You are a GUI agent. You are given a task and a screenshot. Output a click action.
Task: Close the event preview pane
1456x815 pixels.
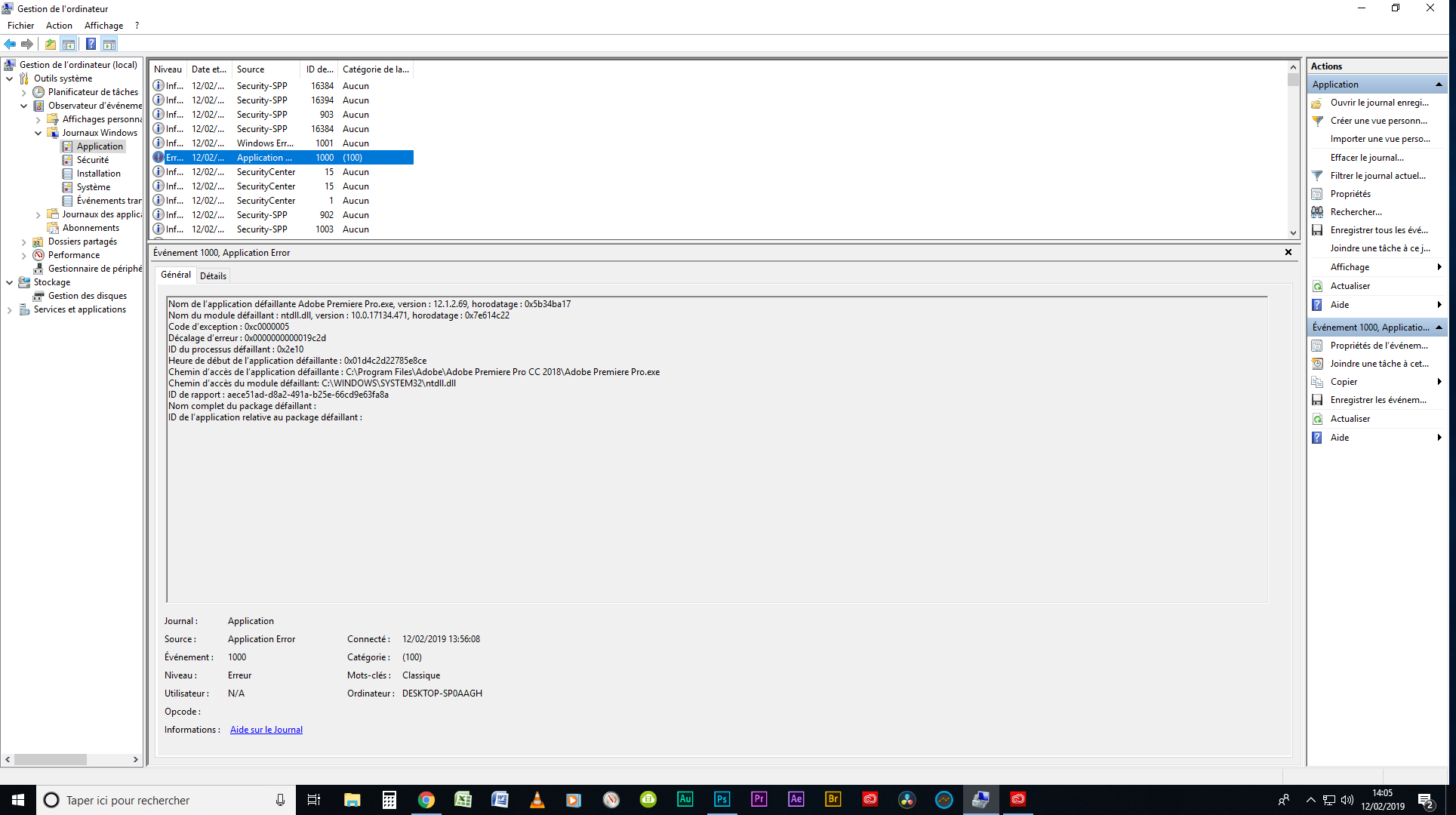[x=1288, y=252]
